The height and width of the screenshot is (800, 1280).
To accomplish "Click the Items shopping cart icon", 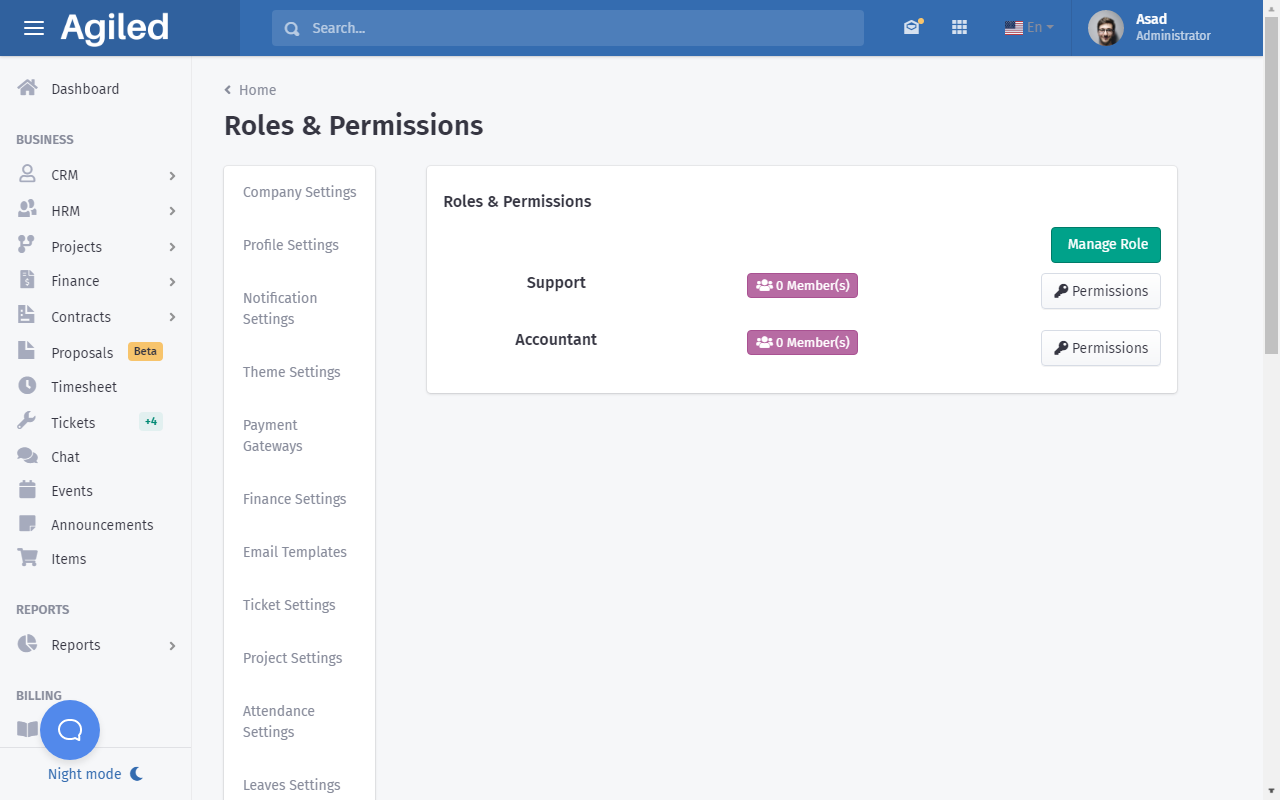I will tap(27, 558).
